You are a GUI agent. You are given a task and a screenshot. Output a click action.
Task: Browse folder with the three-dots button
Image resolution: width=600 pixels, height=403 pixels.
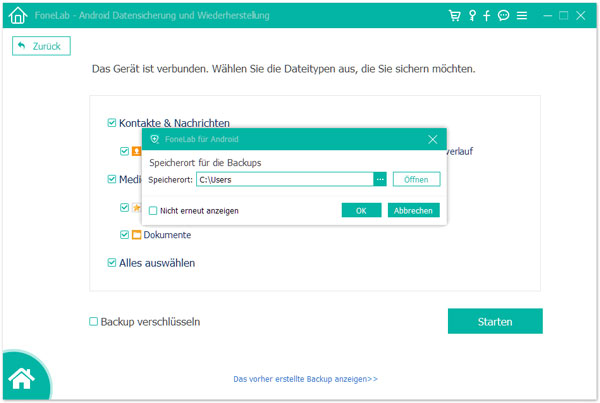tap(380, 179)
